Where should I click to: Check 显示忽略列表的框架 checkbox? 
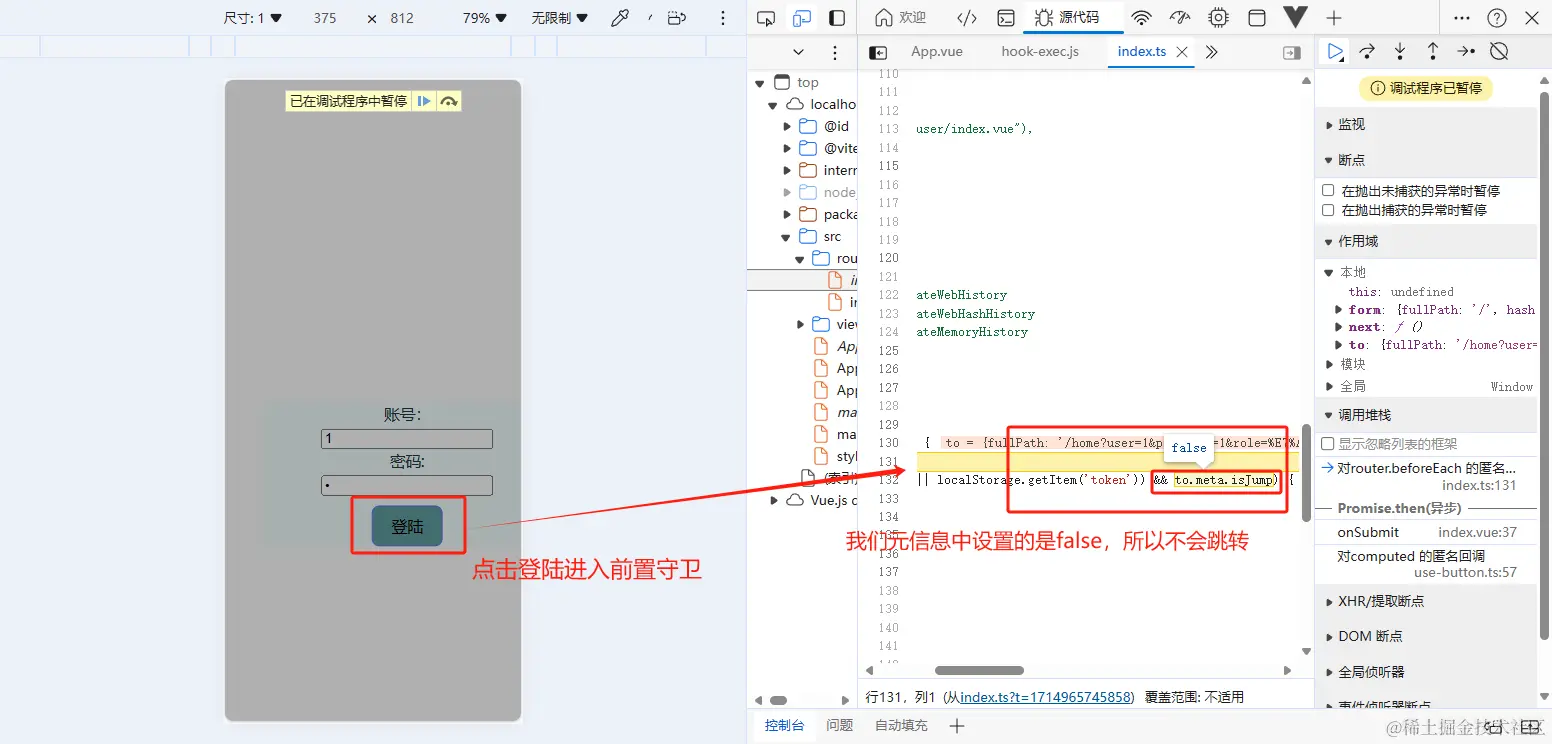pyautogui.click(x=1328, y=444)
